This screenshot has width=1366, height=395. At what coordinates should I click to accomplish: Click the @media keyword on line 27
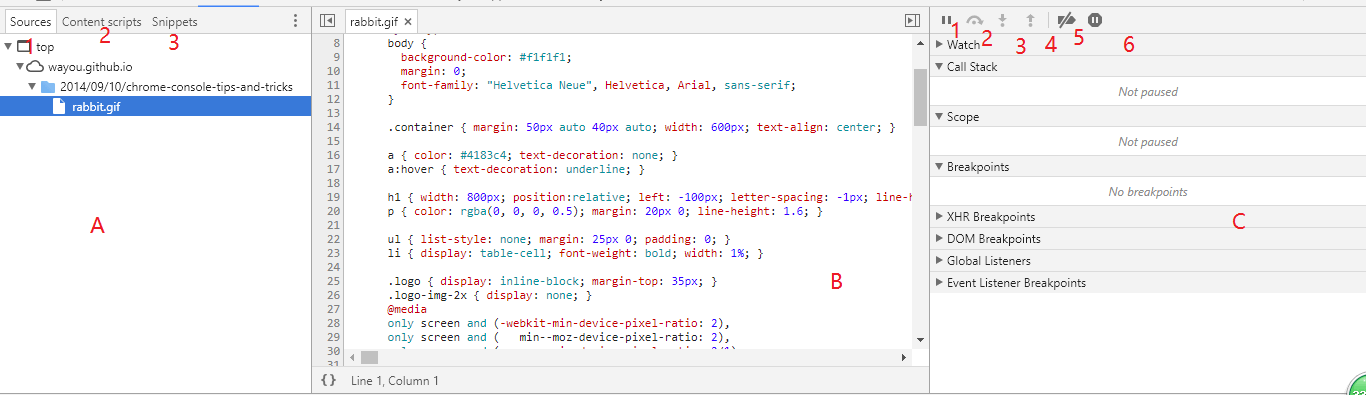pyautogui.click(x=407, y=310)
